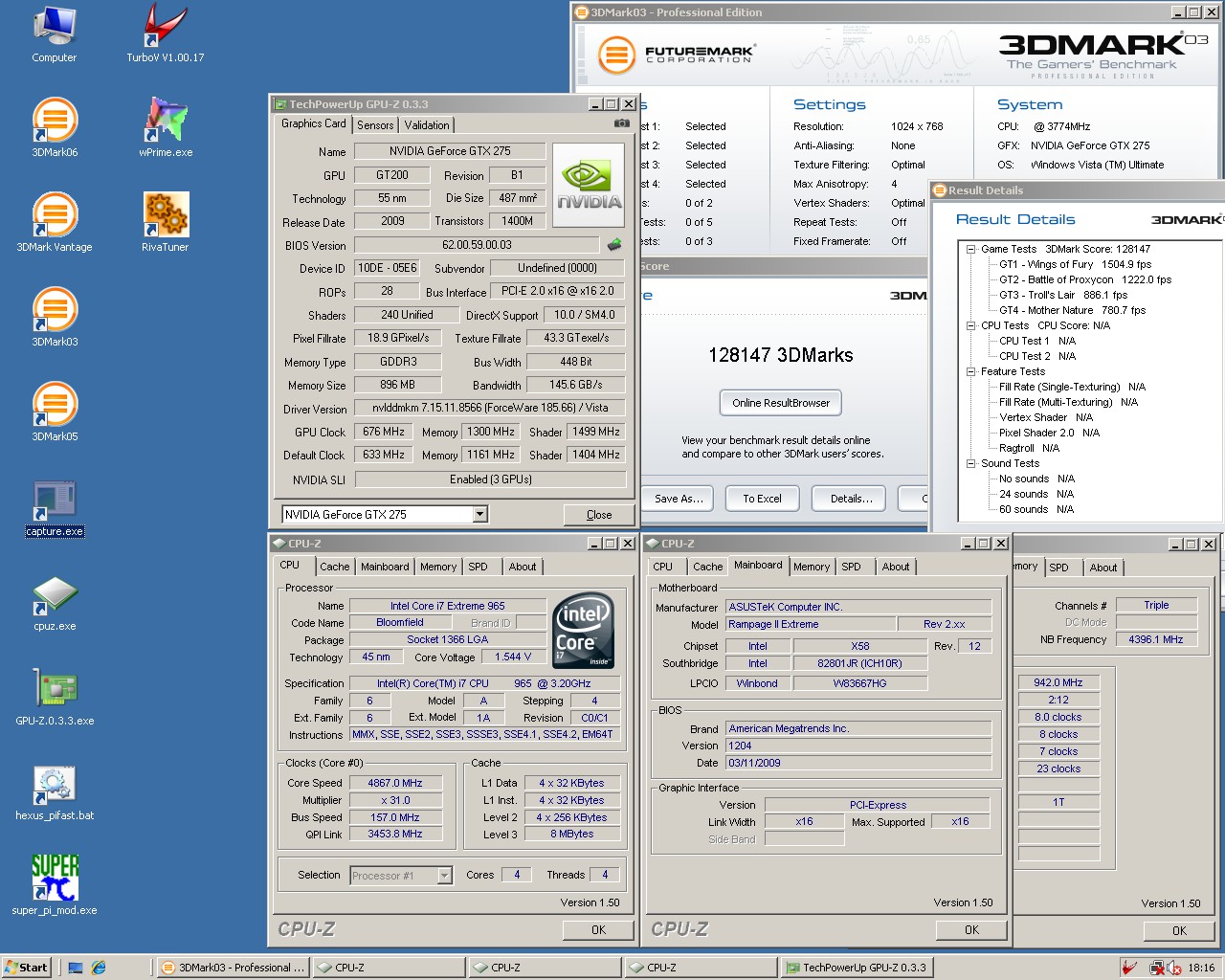This screenshot has width=1225, height=980.
Task: Click the Windows Start button
Action: (26, 968)
